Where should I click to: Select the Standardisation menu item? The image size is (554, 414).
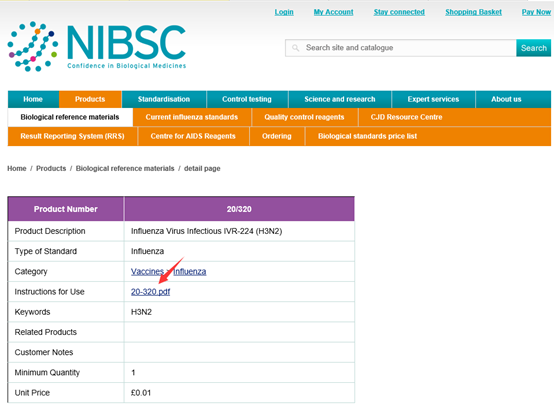164,99
